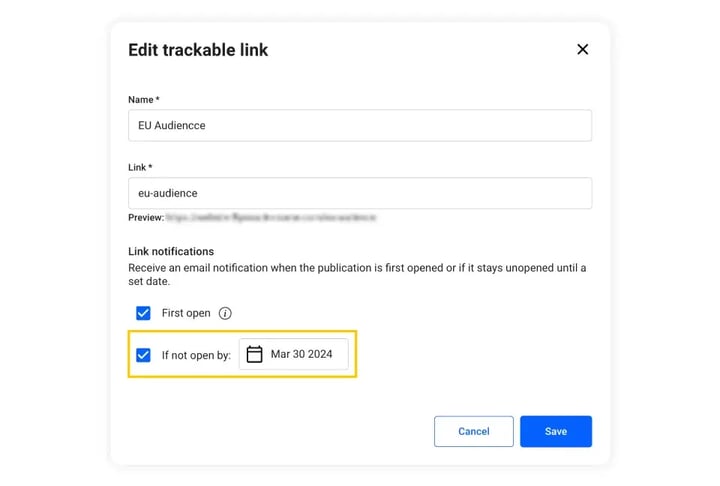The height and width of the screenshot is (486, 720).
Task: Click the Edit trackable link title
Action: 198,50
